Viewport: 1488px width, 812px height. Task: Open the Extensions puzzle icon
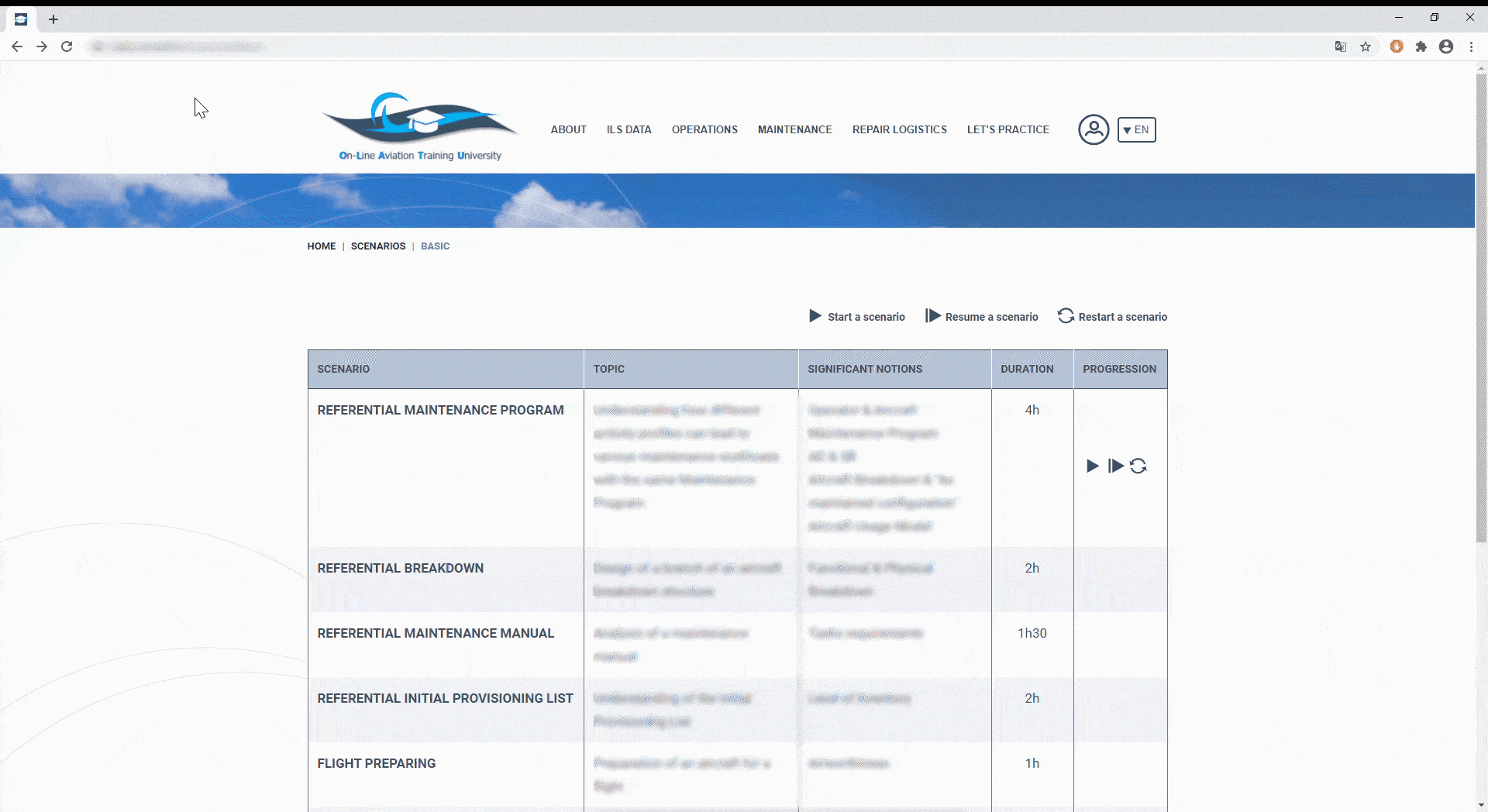pos(1421,46)
